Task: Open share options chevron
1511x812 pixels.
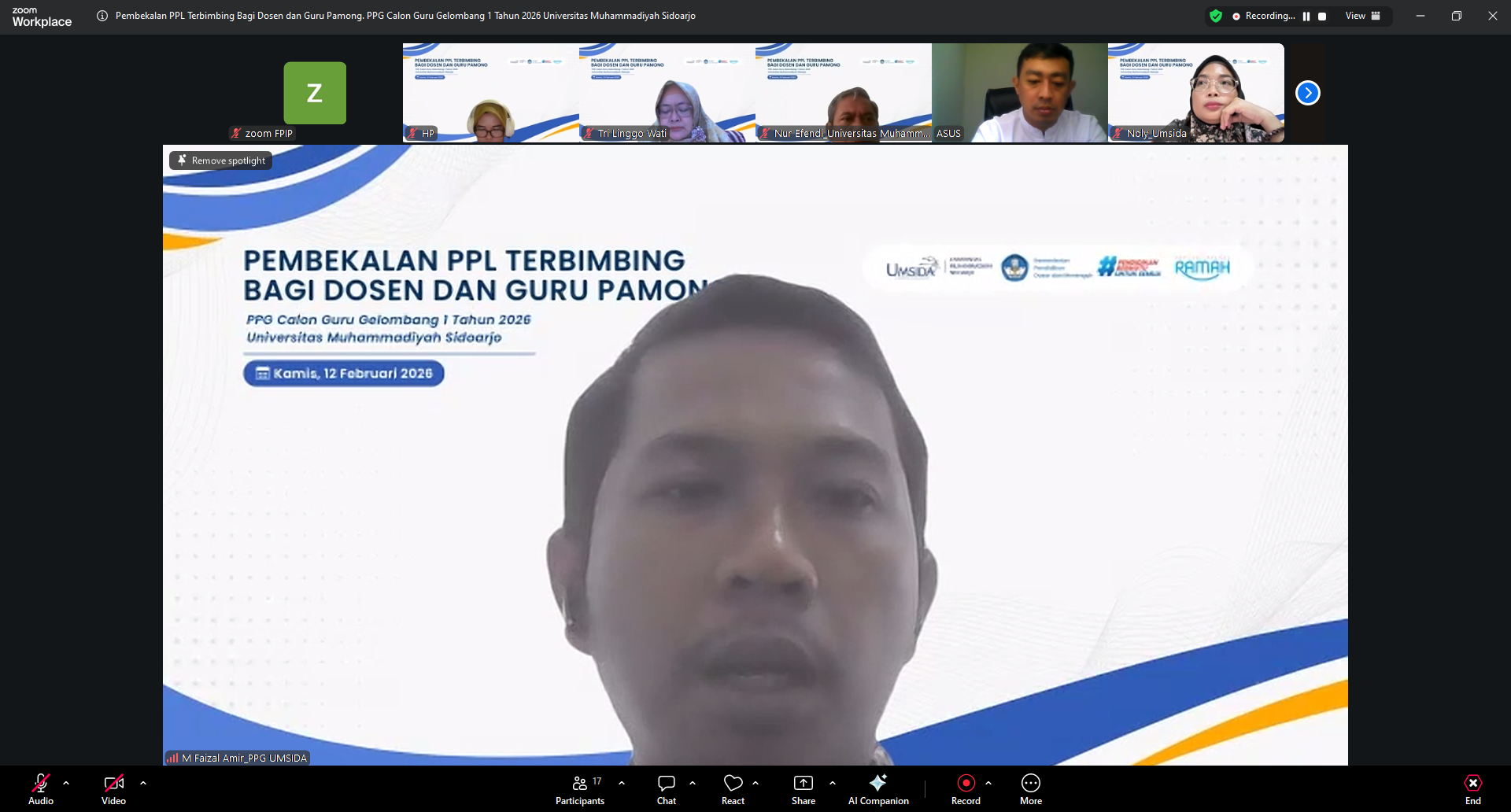Action: coord(833,783)
